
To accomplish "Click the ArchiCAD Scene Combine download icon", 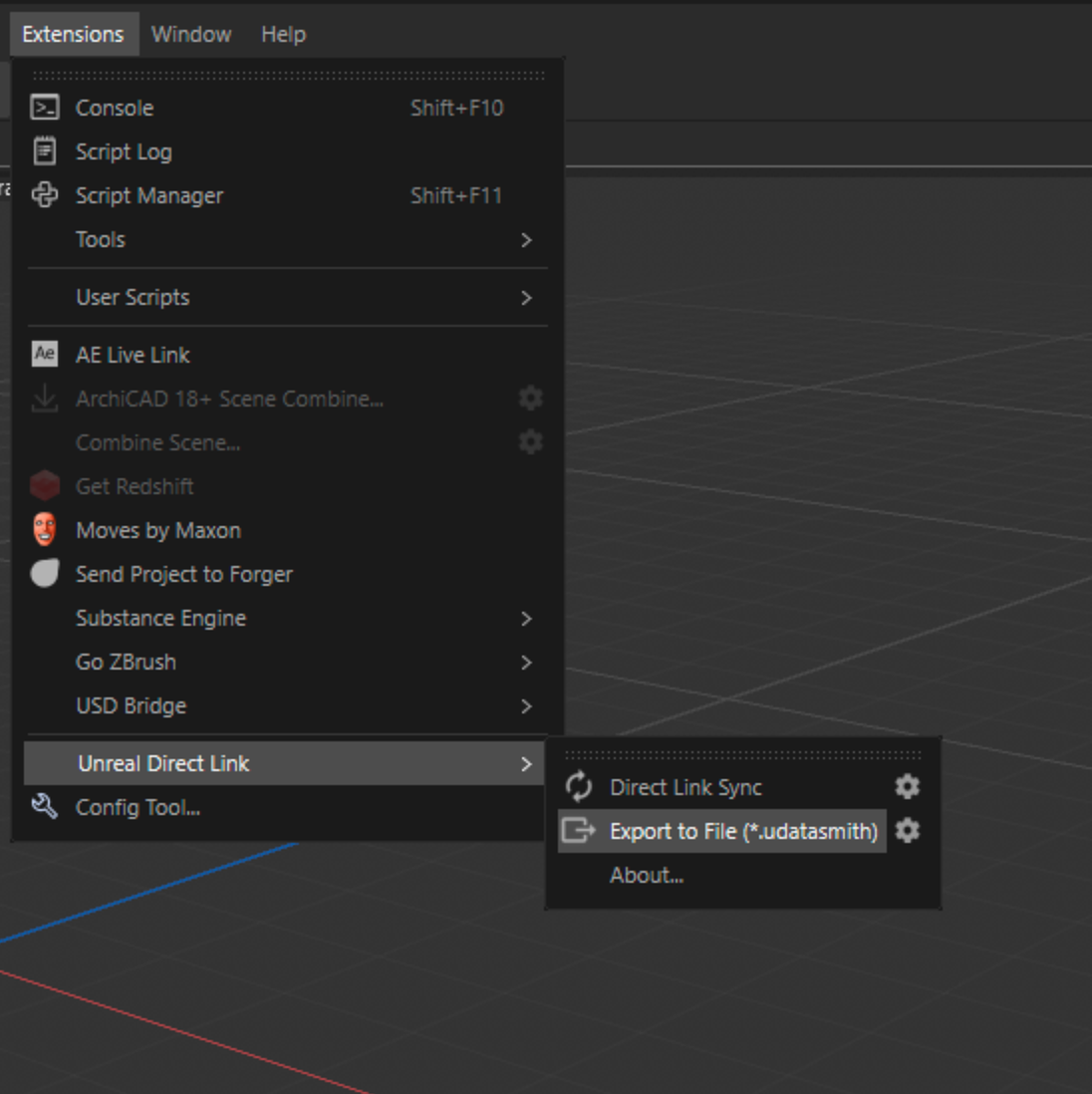I will (45, 399).
